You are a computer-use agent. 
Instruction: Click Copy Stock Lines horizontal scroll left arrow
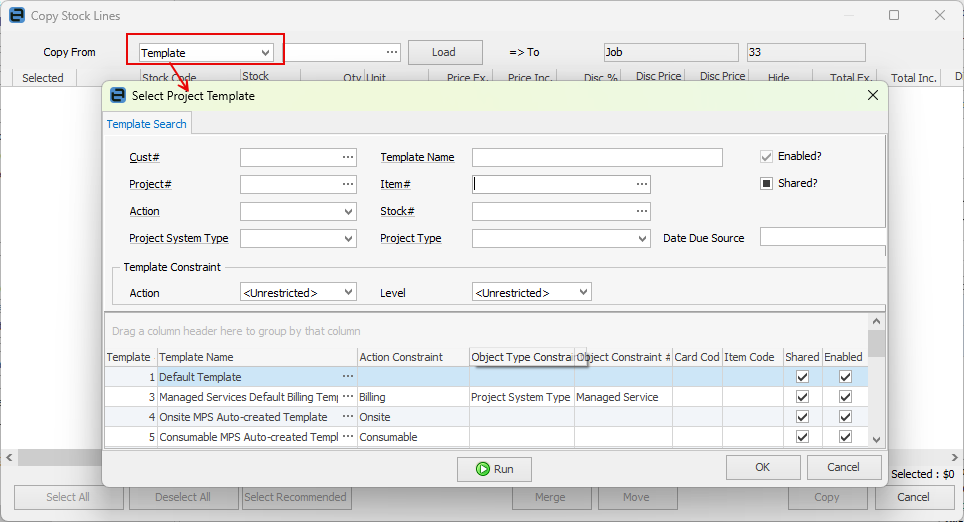(9, 457)
